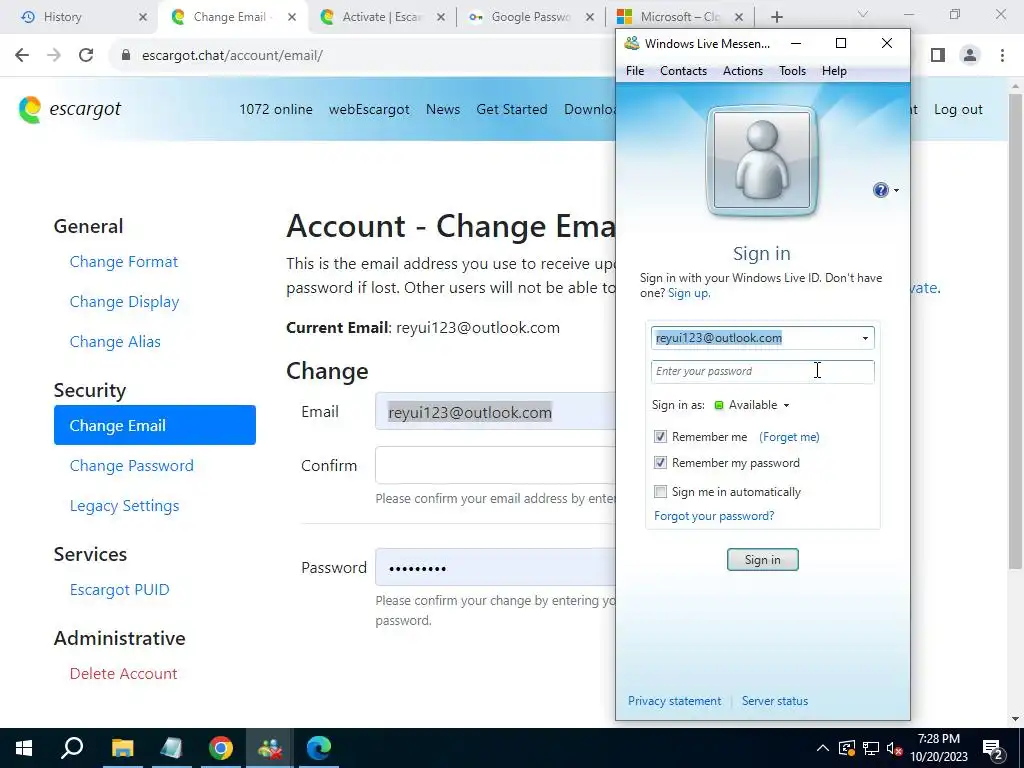Click the Confirm email input field
Screen dimensions: 1024x768
(495, 465)
